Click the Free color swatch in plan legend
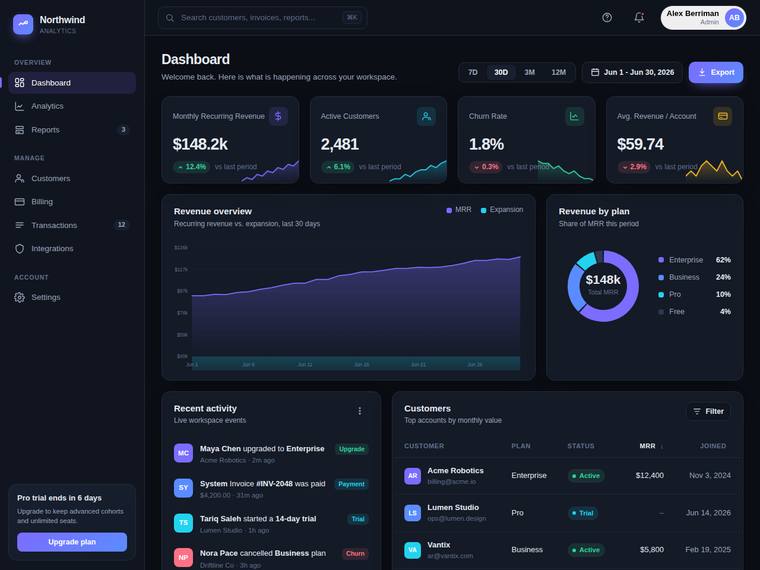 661,312
